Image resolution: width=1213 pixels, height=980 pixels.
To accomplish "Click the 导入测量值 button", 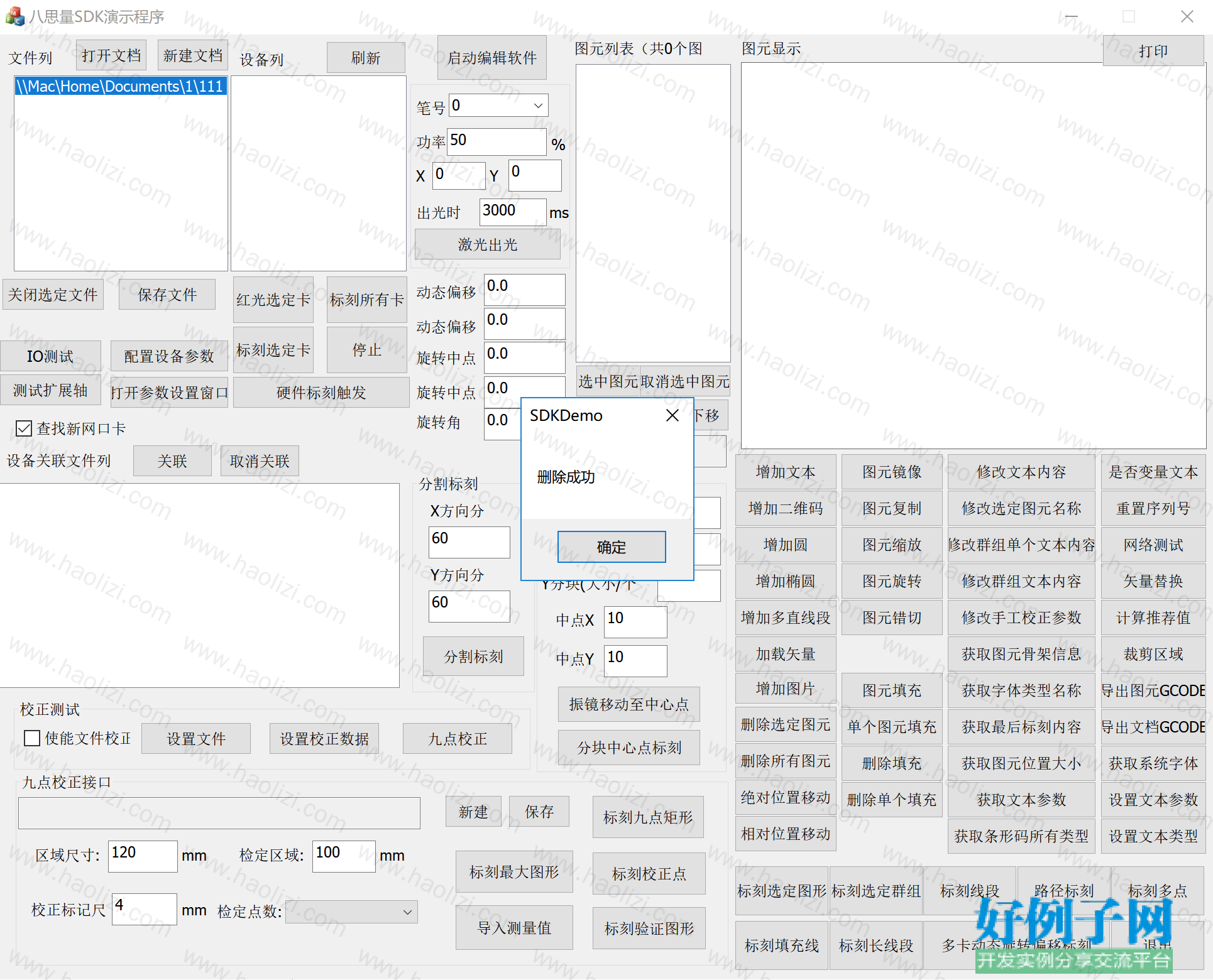I will click(514, 928).
